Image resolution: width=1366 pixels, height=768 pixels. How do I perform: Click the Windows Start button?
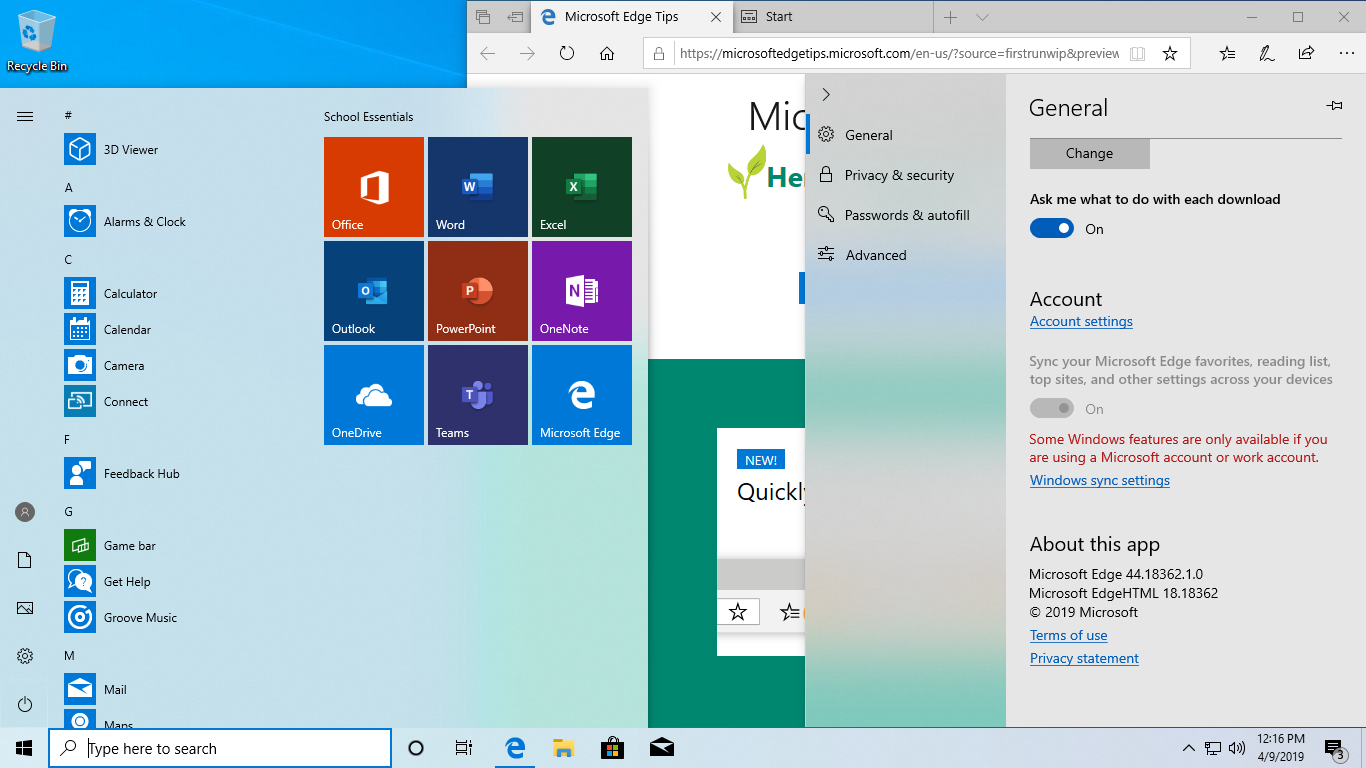pyautogui.click(x=24, y=748)
